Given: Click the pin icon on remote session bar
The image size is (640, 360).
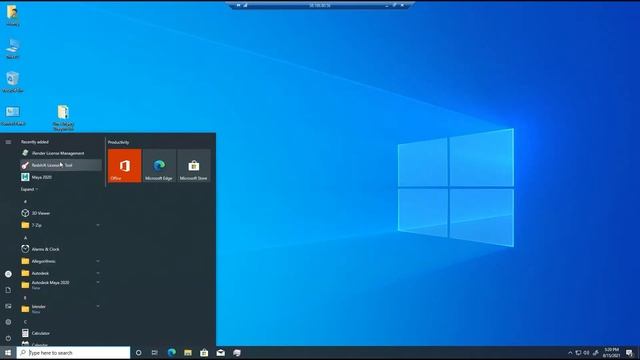Looking at the screenshot, I should pos(238,5).
